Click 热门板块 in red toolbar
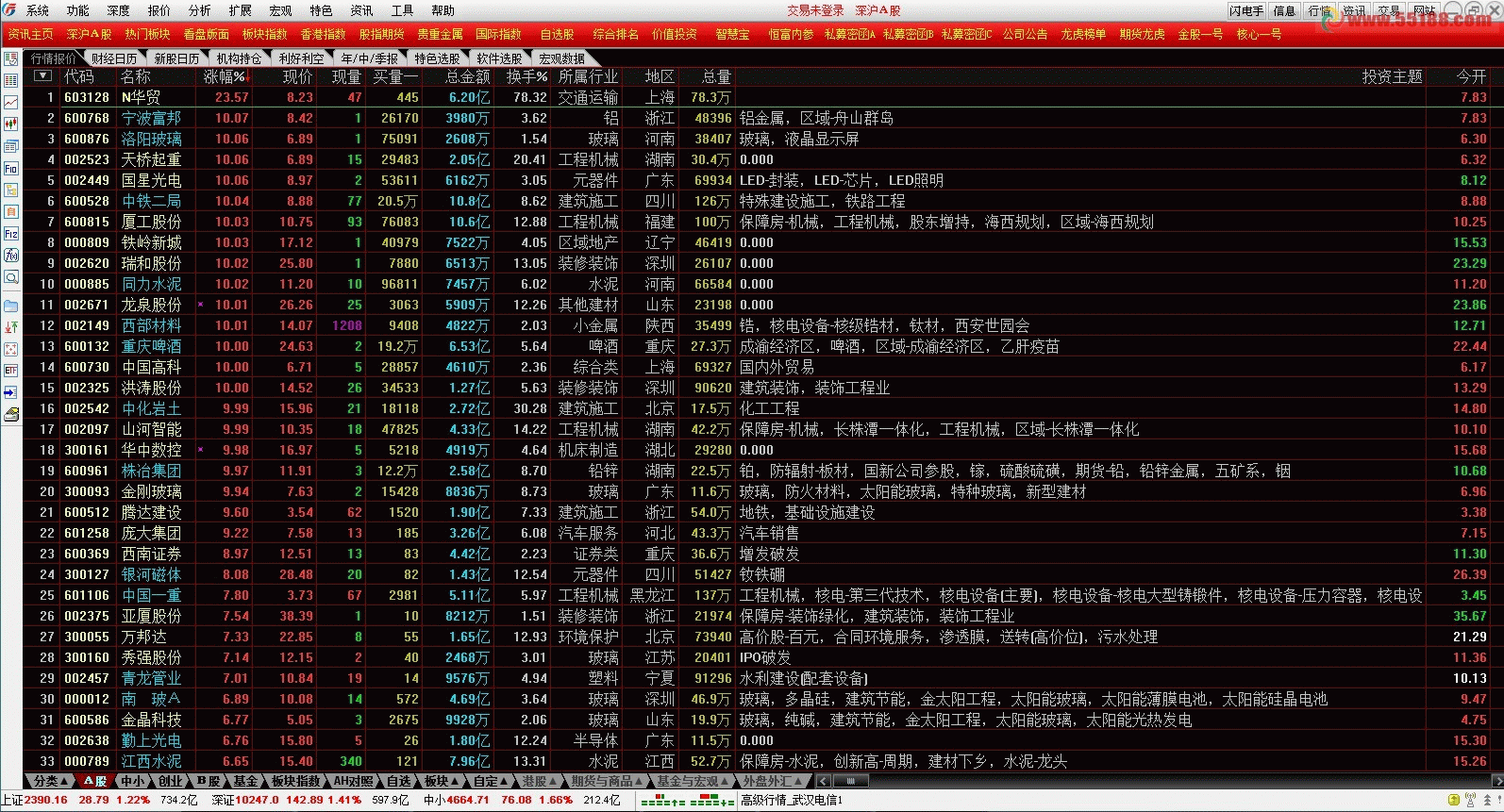This screenshot has width=1504, height=812. (x=147, y=34)
